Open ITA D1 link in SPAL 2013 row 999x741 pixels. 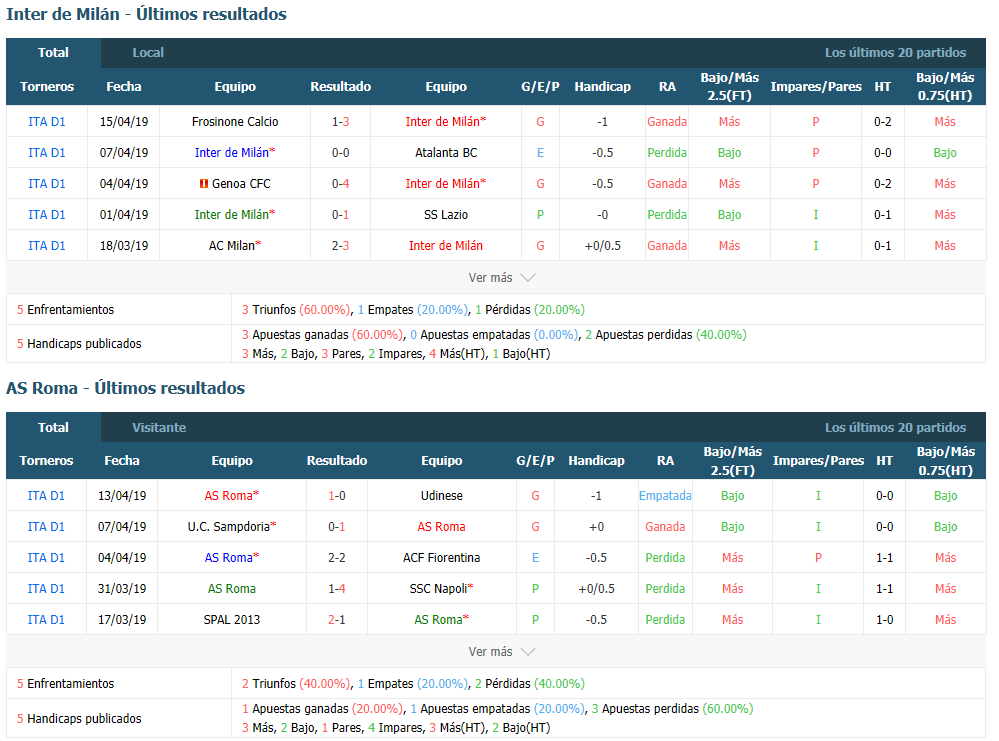pos(46,620)
